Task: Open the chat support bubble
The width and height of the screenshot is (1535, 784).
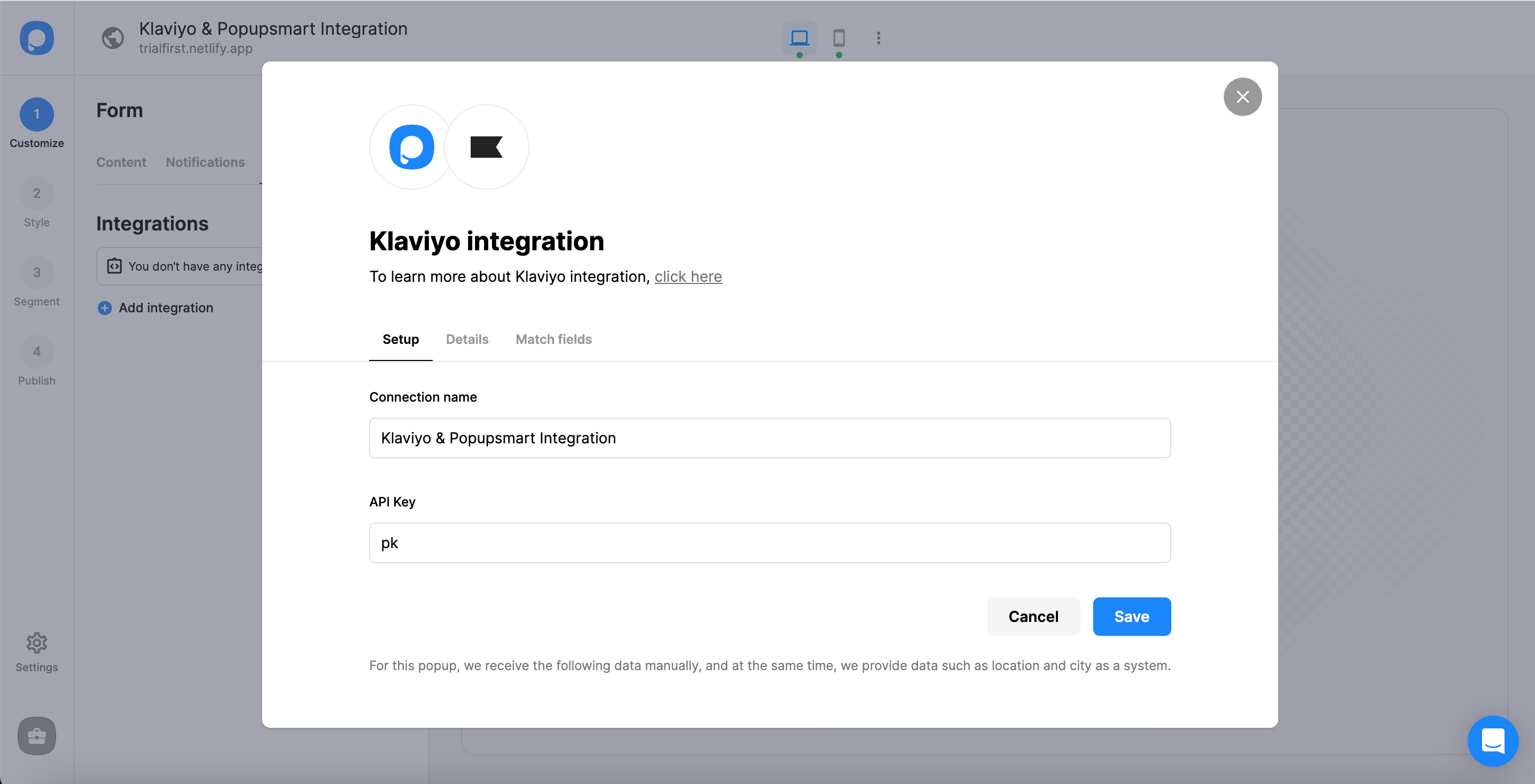Action: [x=1492, y=741]
